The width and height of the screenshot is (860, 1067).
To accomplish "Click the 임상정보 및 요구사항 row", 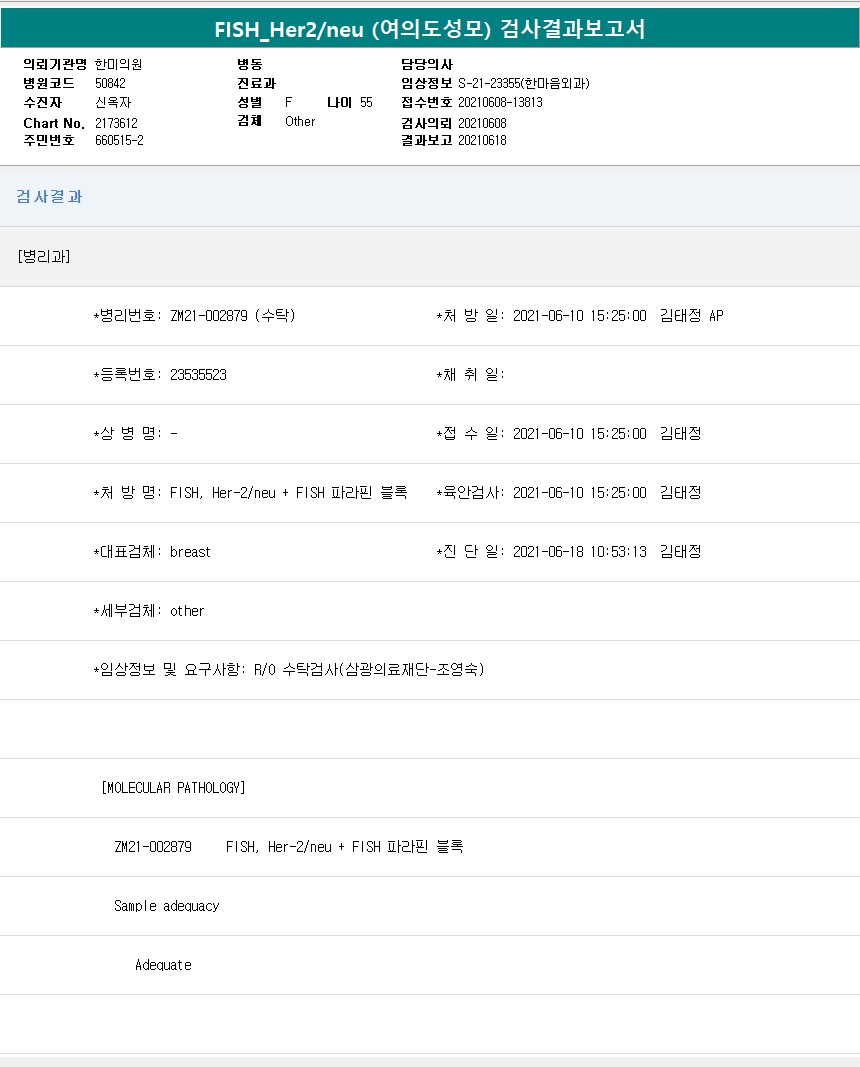I will [x=289, y=670].
